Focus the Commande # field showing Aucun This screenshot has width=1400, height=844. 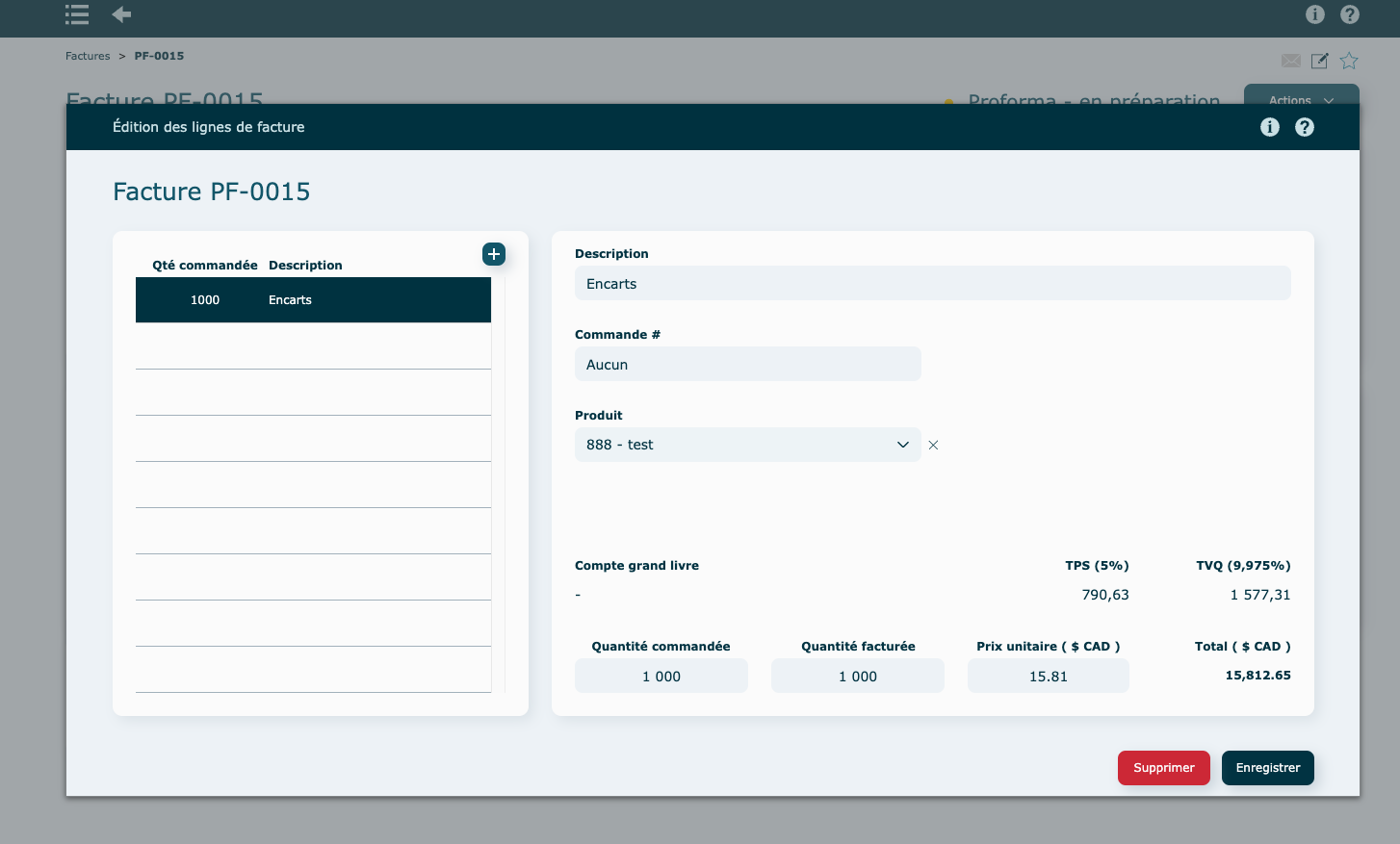[747, 365]
